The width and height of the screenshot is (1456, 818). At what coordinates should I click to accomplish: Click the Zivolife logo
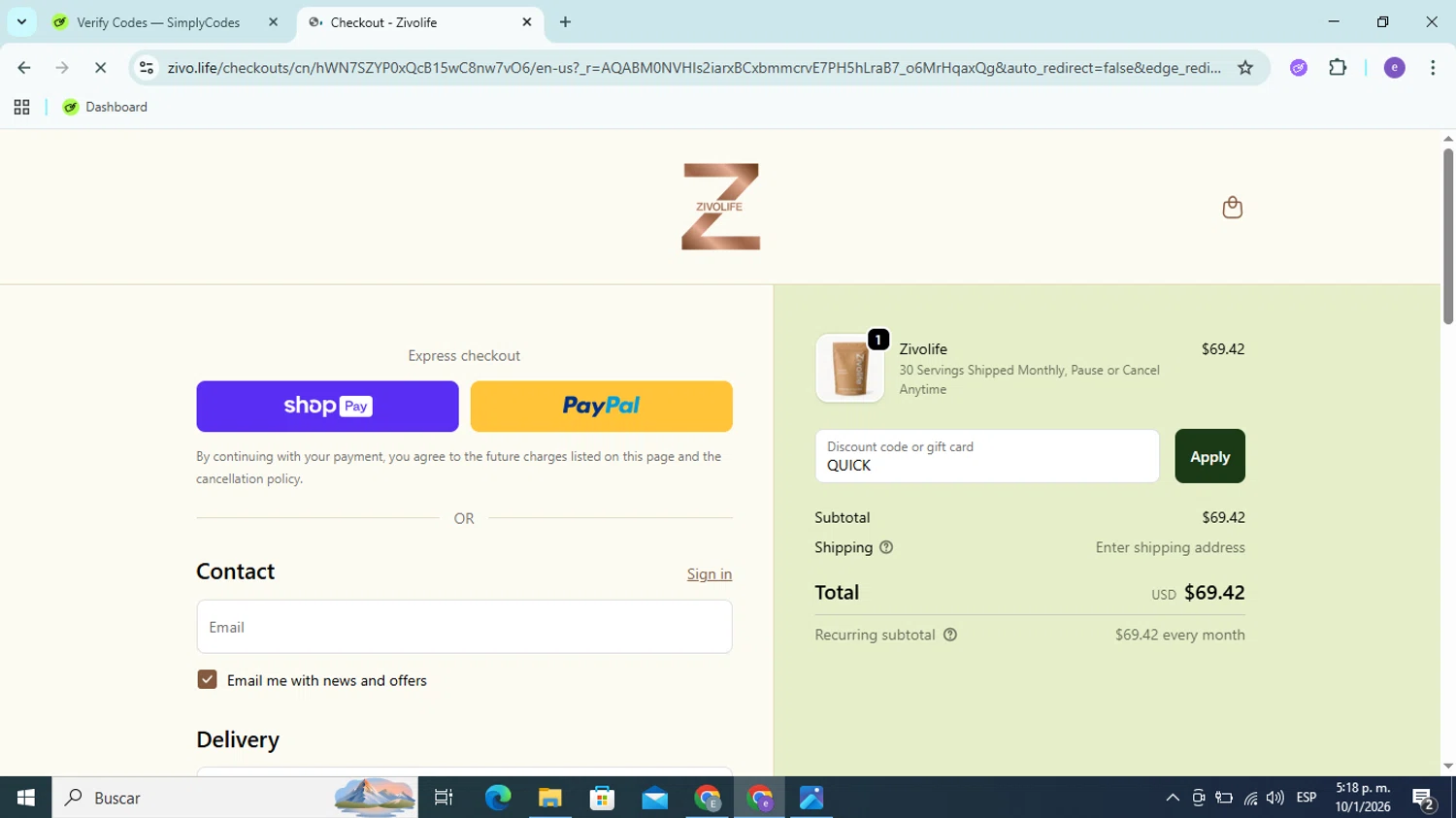pyautogui.click(x=720, y=207)
